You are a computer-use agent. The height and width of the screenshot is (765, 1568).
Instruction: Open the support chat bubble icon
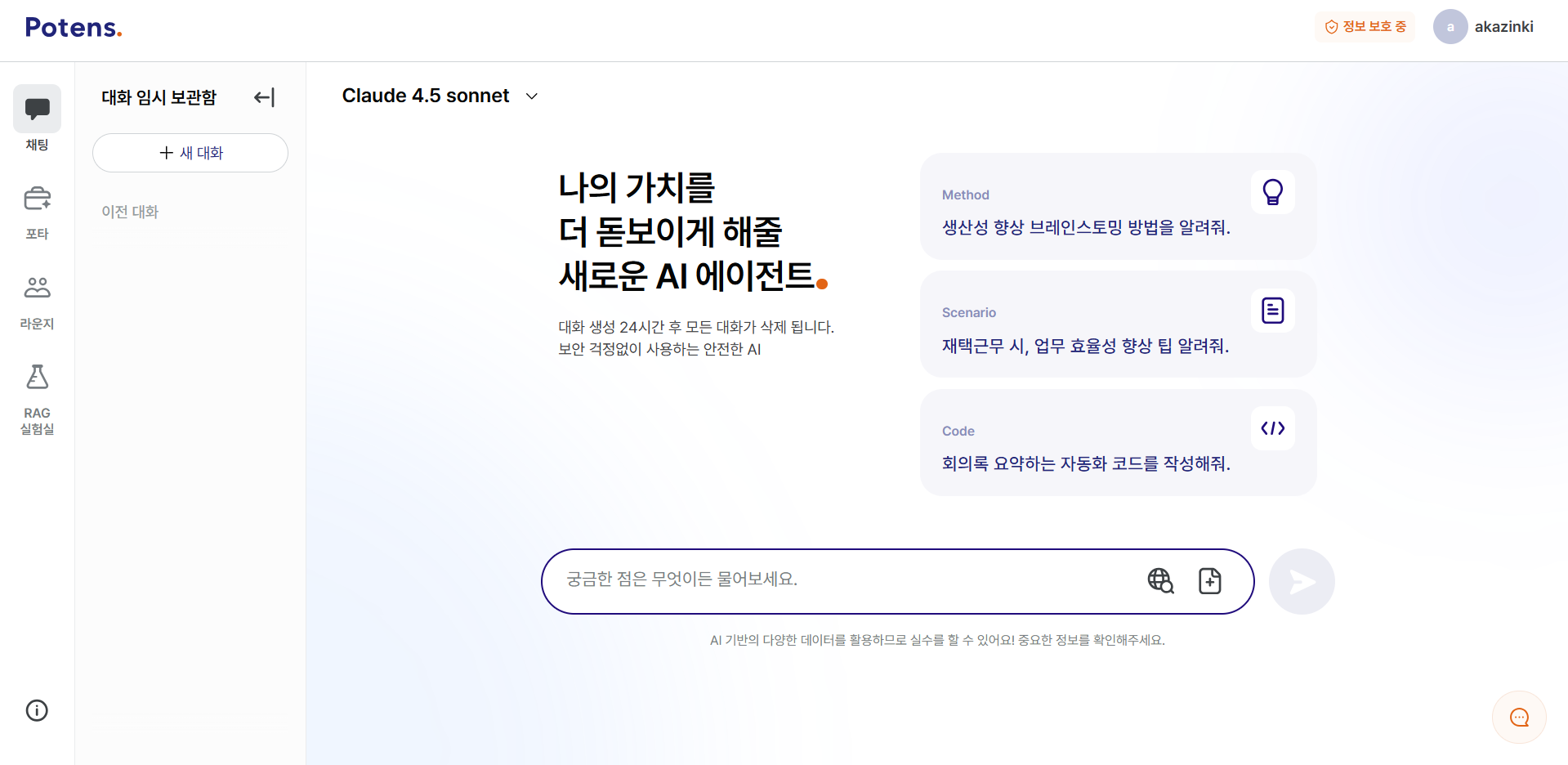tap(1519, 718)
